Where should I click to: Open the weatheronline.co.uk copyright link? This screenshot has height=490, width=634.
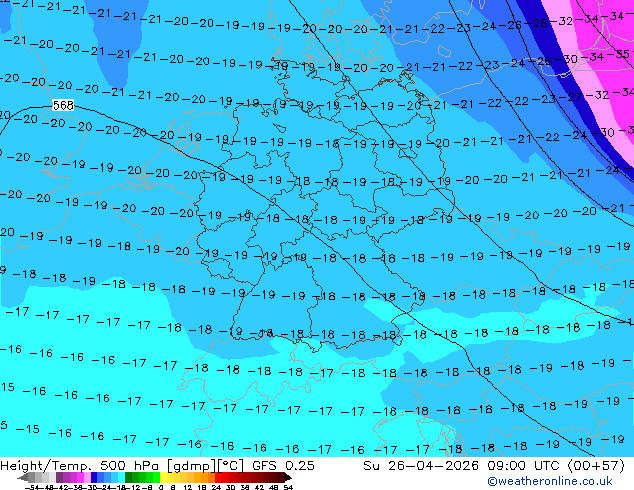(x=549, y=481)
